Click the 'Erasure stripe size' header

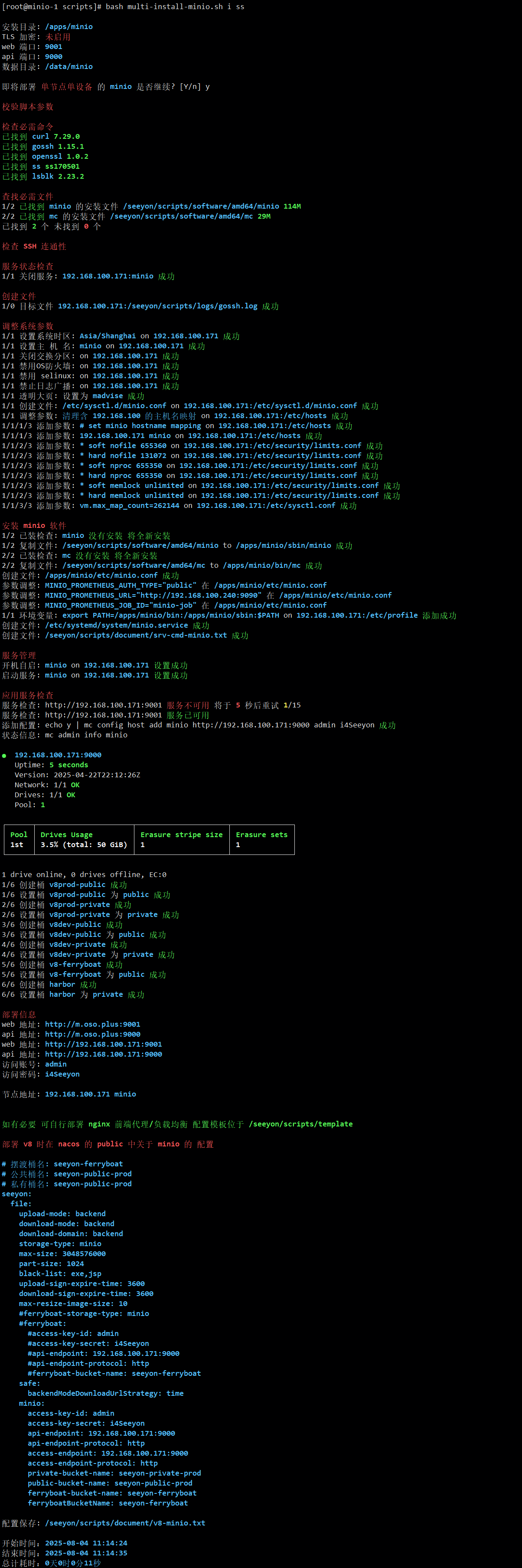[181, 835]
